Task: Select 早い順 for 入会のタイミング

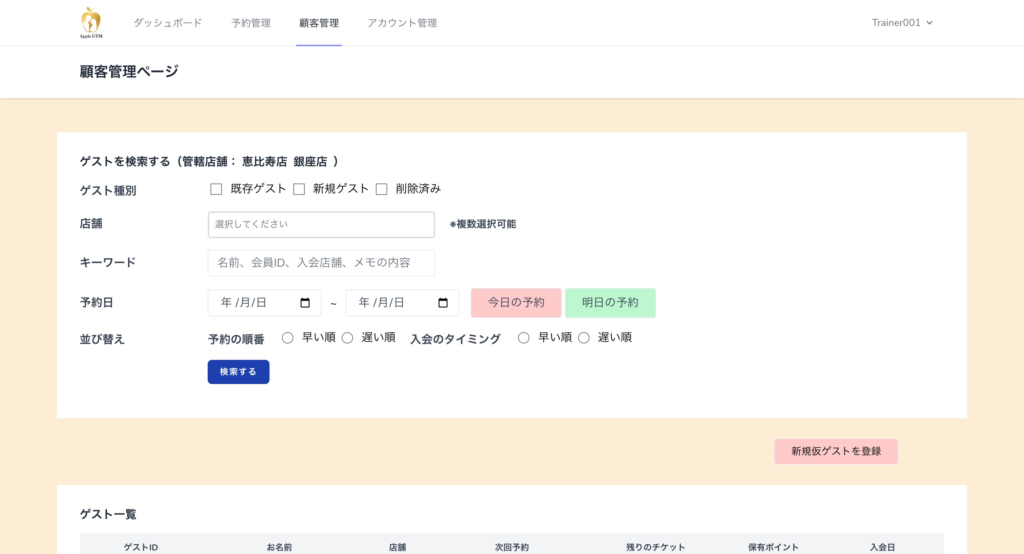Action: (x=524, y=338)
